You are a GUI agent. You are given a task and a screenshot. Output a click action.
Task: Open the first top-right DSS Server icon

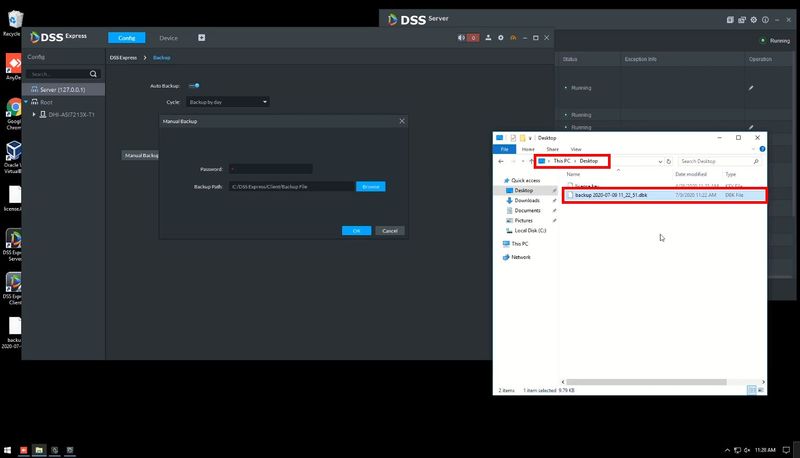730,19
